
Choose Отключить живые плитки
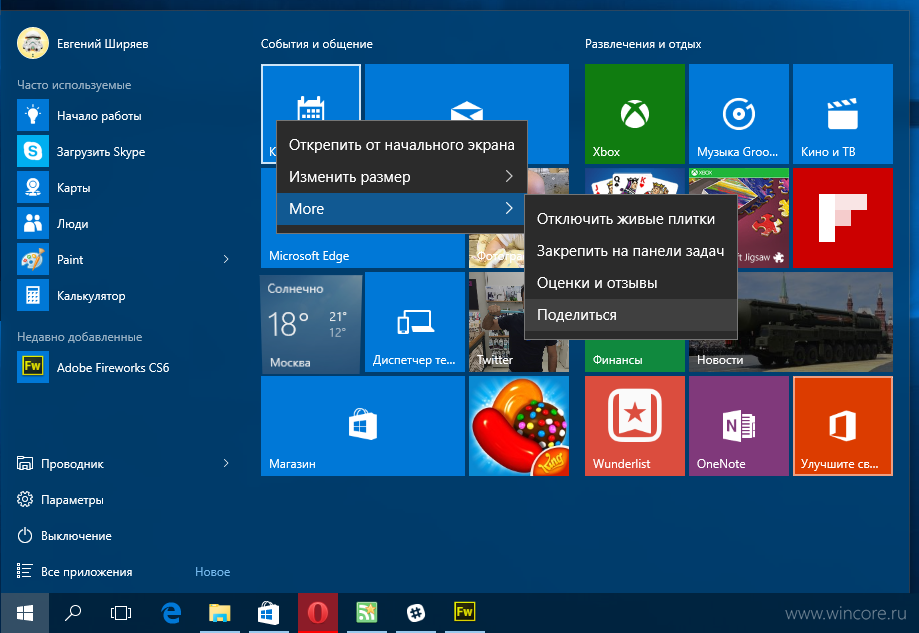(631, 219)
